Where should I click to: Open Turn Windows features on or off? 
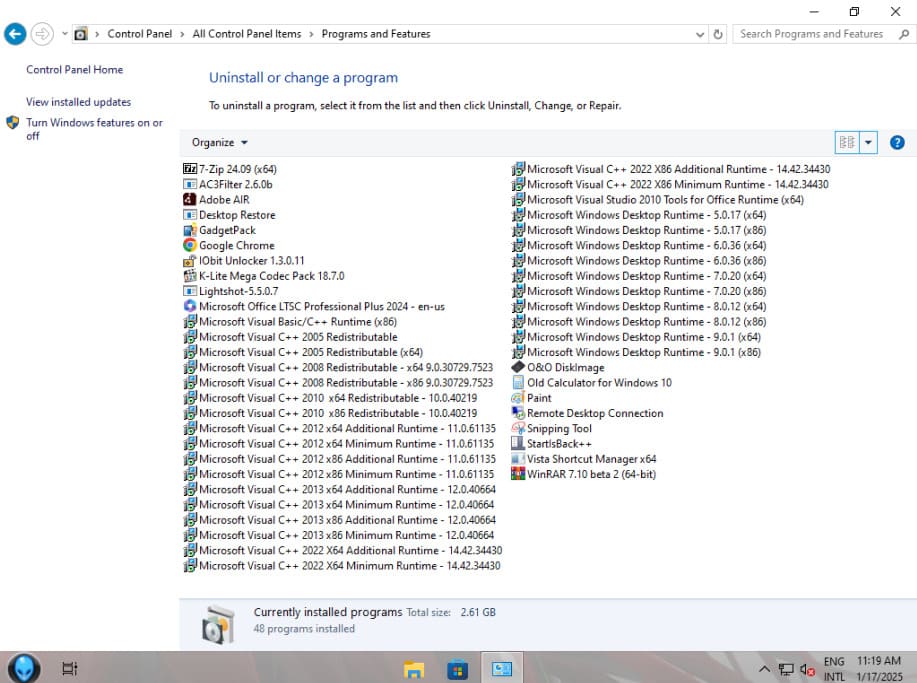click(94, 129)
